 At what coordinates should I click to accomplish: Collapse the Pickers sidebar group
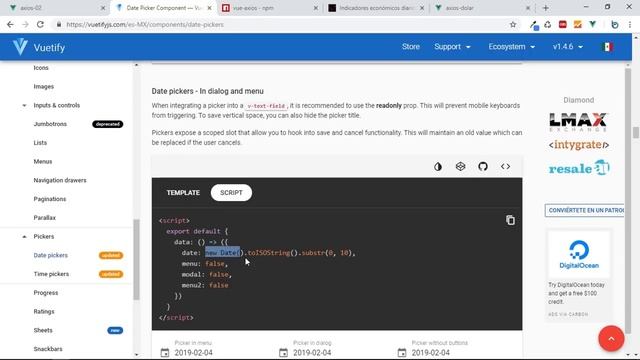[x=24, y=237]
